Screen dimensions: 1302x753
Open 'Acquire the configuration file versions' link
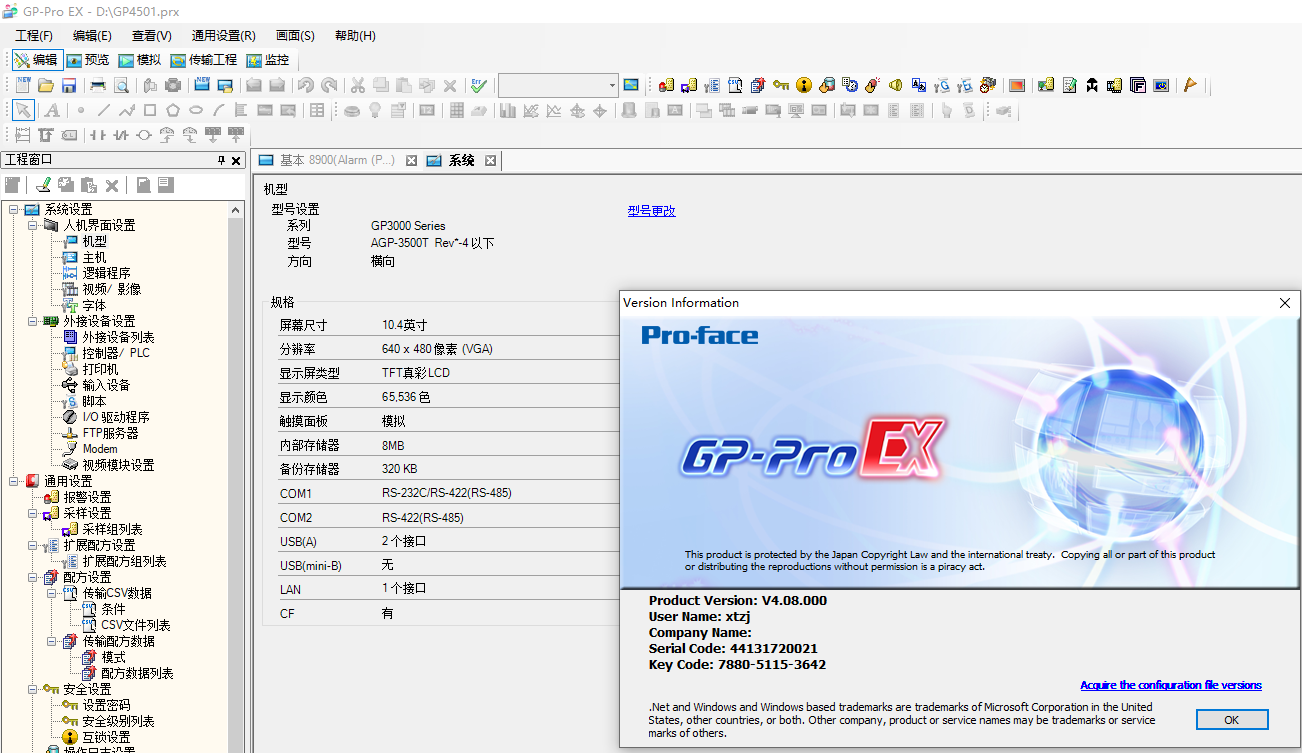point(1170,685)
